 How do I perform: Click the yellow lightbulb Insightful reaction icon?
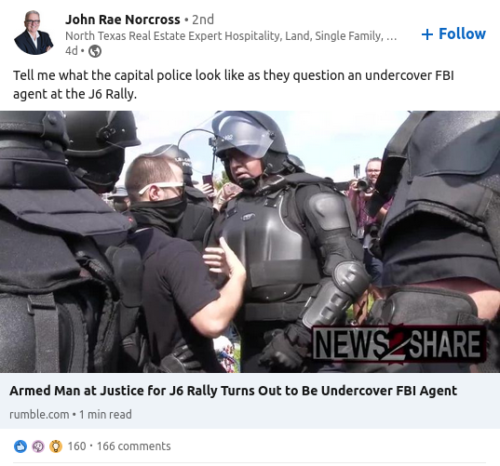(x=56, y=446)
